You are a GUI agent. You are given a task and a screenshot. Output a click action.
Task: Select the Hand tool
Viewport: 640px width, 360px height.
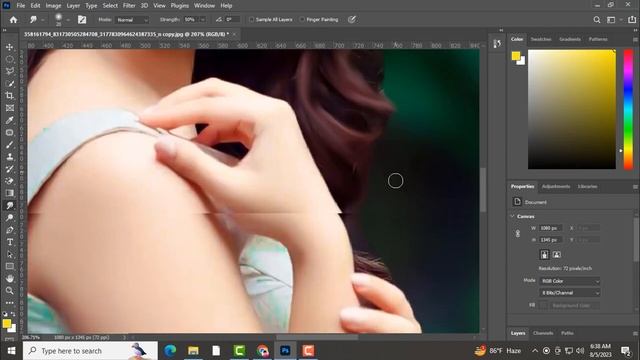pyautogui.click(x=9, y=278)
